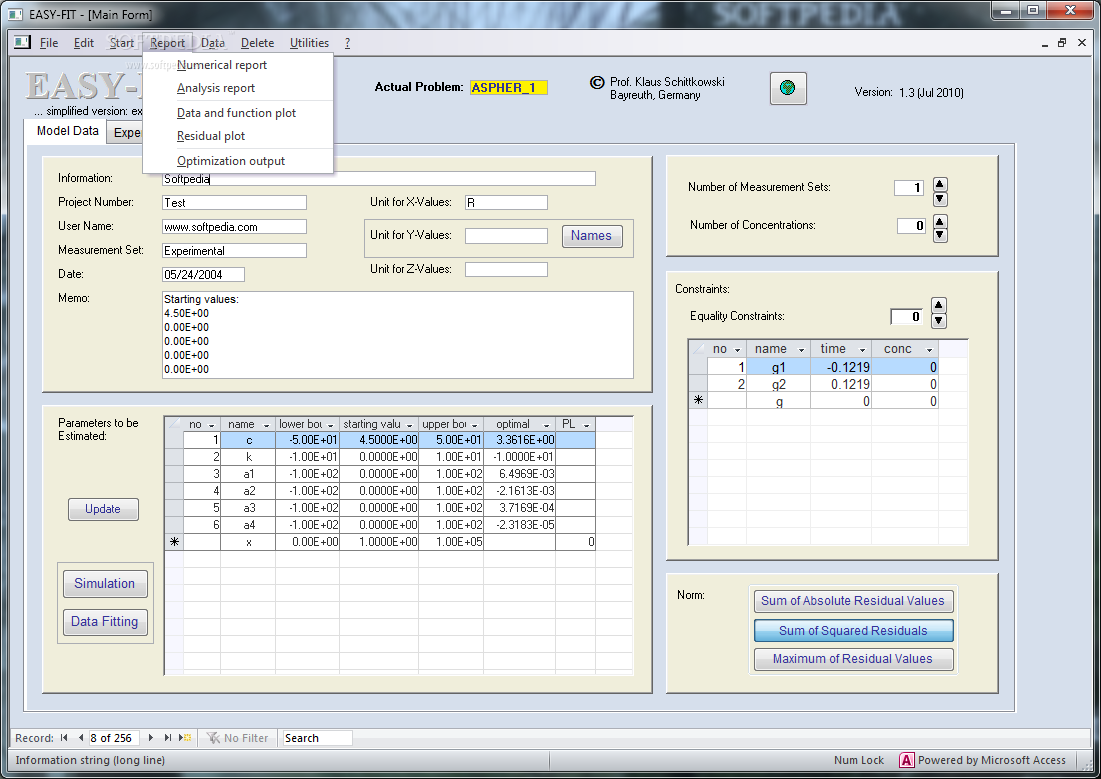Click the form icon in the menu bar

(22, 42)
